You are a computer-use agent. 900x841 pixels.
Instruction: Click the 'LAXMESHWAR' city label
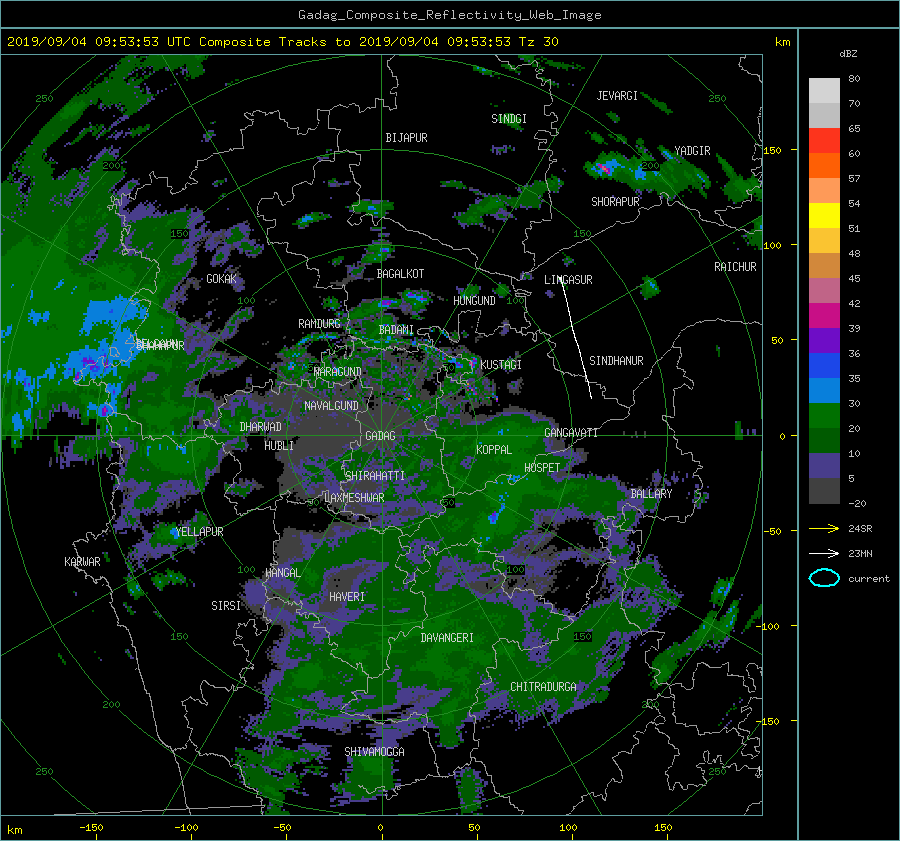354,498
